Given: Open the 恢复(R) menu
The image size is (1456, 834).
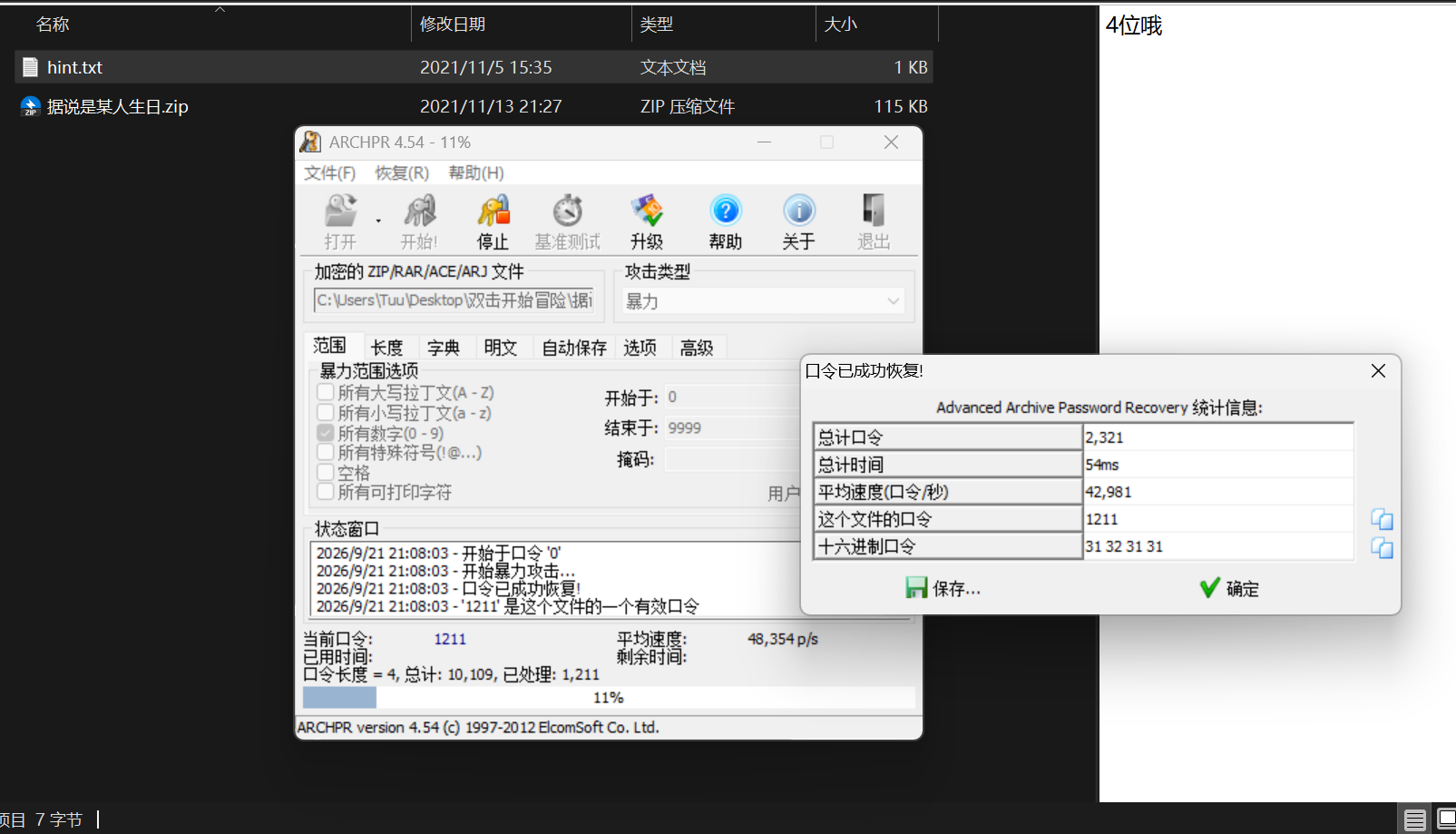Looking at the screenshot, I should 402,172.
